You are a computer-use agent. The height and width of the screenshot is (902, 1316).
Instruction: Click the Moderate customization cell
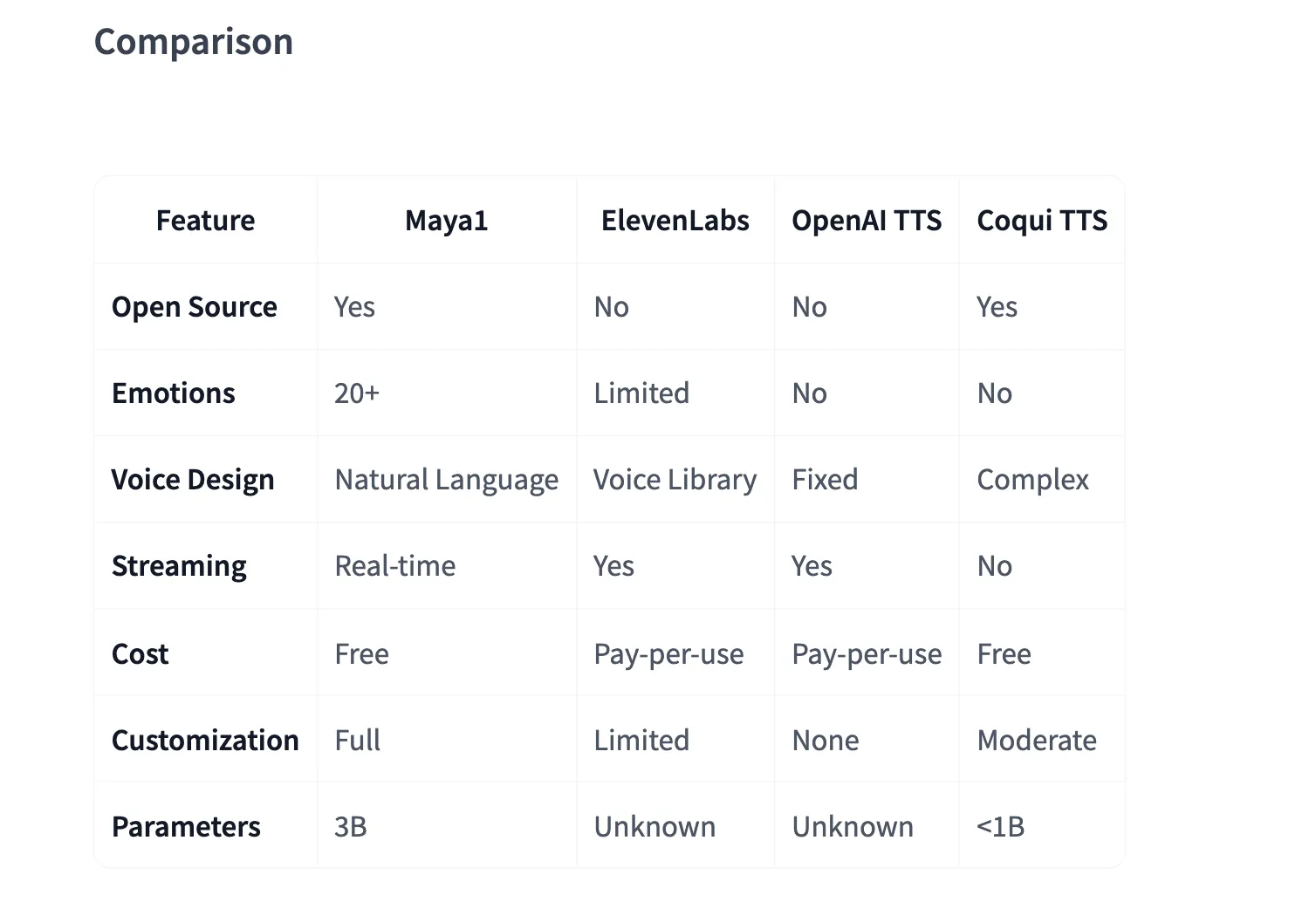1036,741
